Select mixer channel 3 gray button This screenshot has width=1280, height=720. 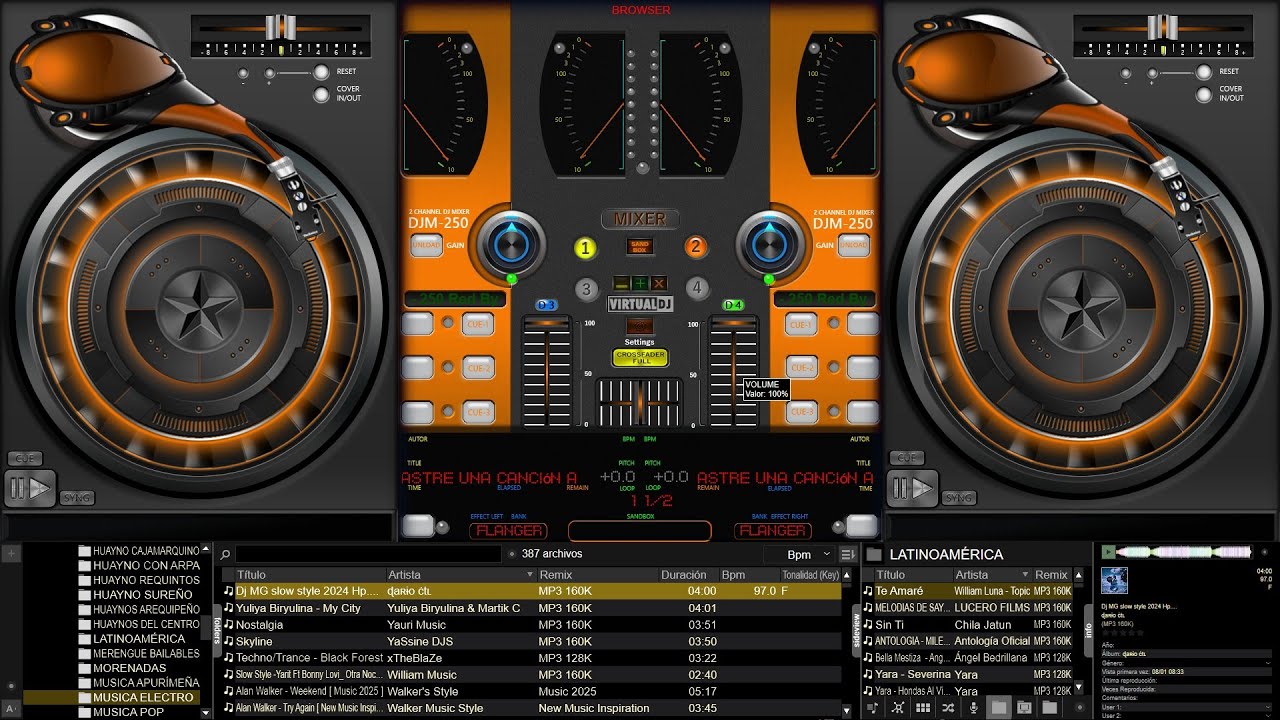[x=586, y=289]
